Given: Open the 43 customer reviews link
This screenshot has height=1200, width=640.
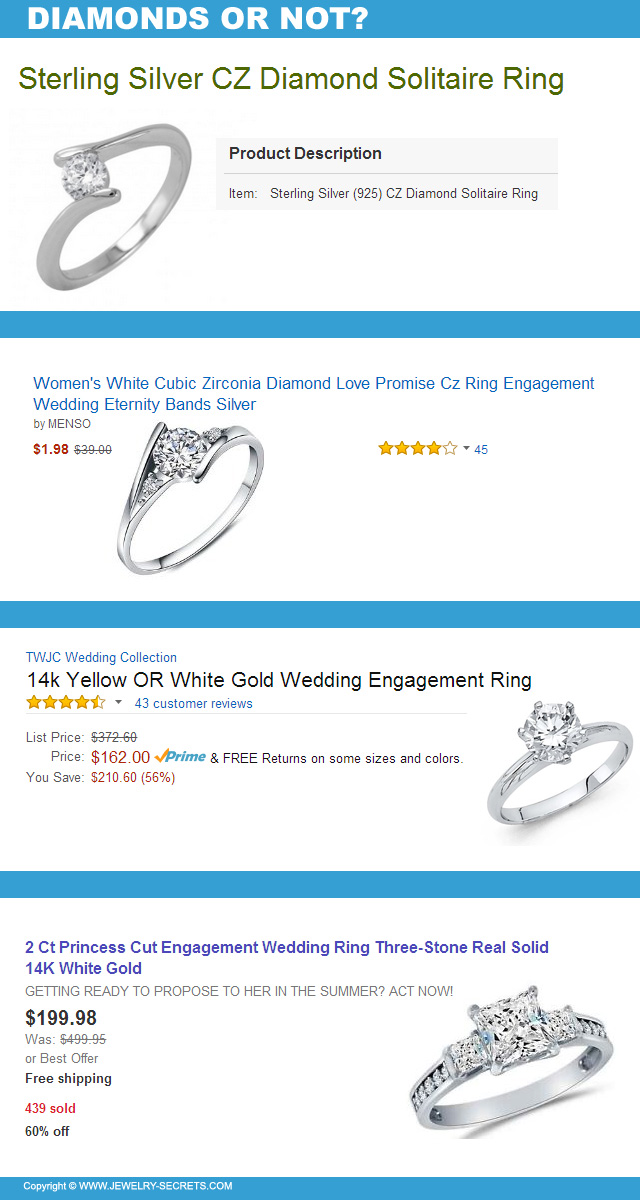Looking at the screenshot, I should point(193,703).
